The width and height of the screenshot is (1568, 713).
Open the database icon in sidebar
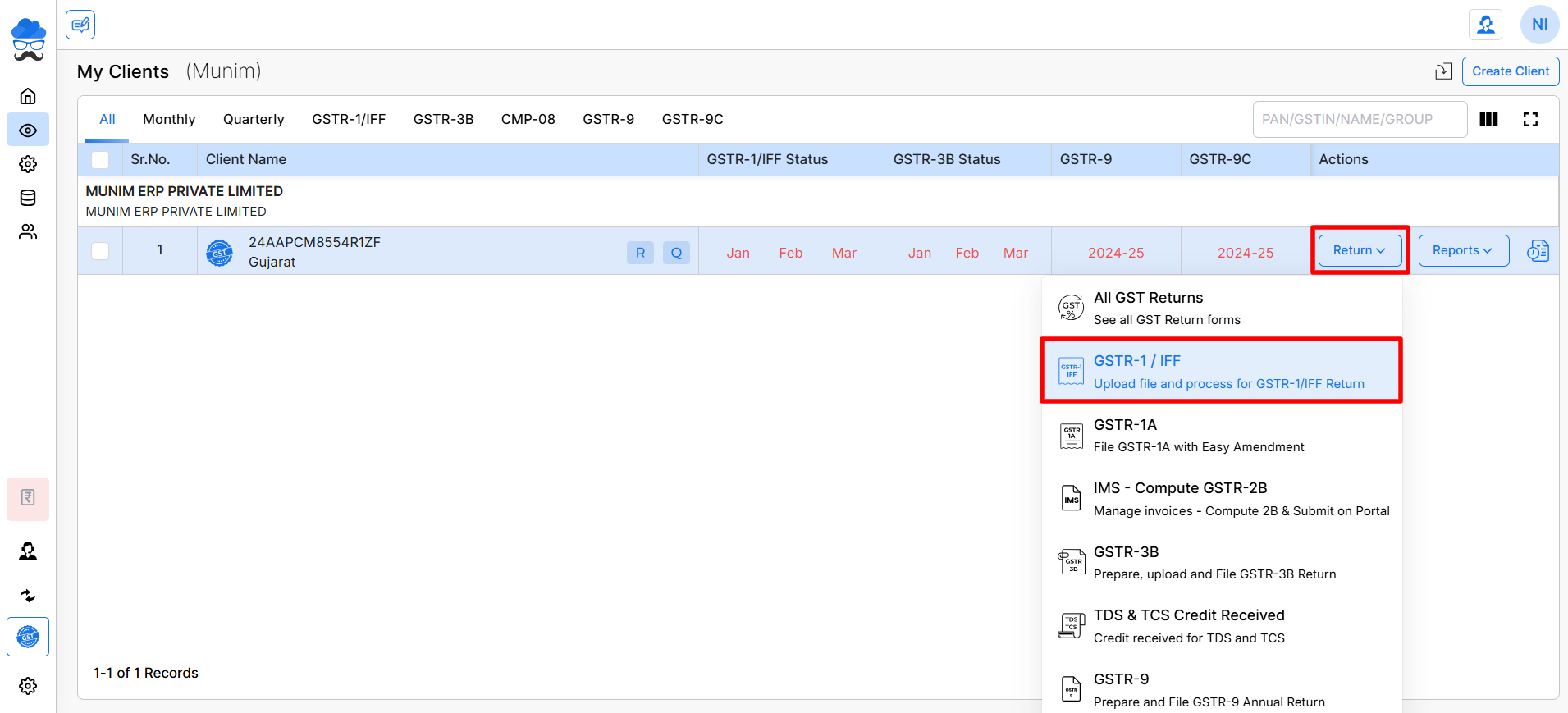(28, 198)
